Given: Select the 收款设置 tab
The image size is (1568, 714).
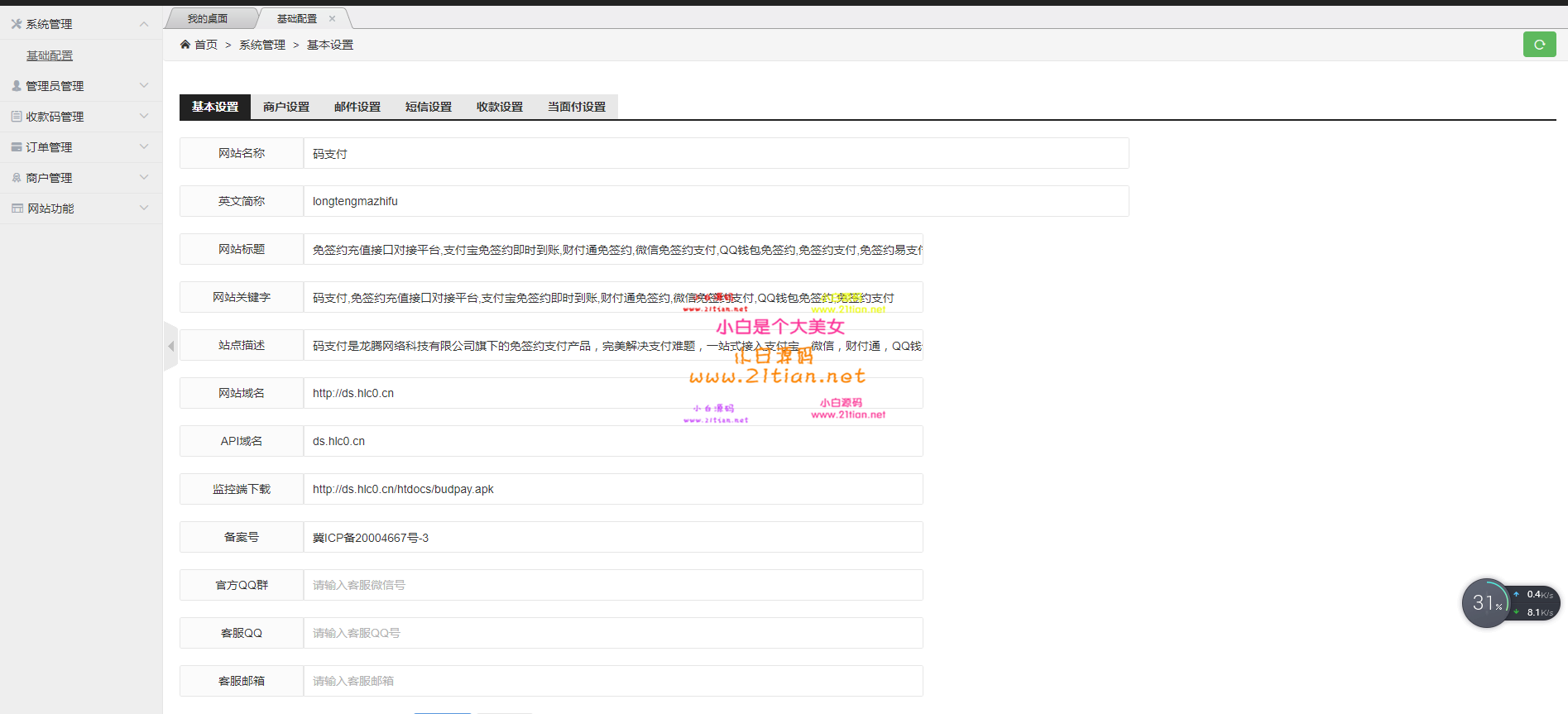Looking at the screenshot, I should coord(500,107).
